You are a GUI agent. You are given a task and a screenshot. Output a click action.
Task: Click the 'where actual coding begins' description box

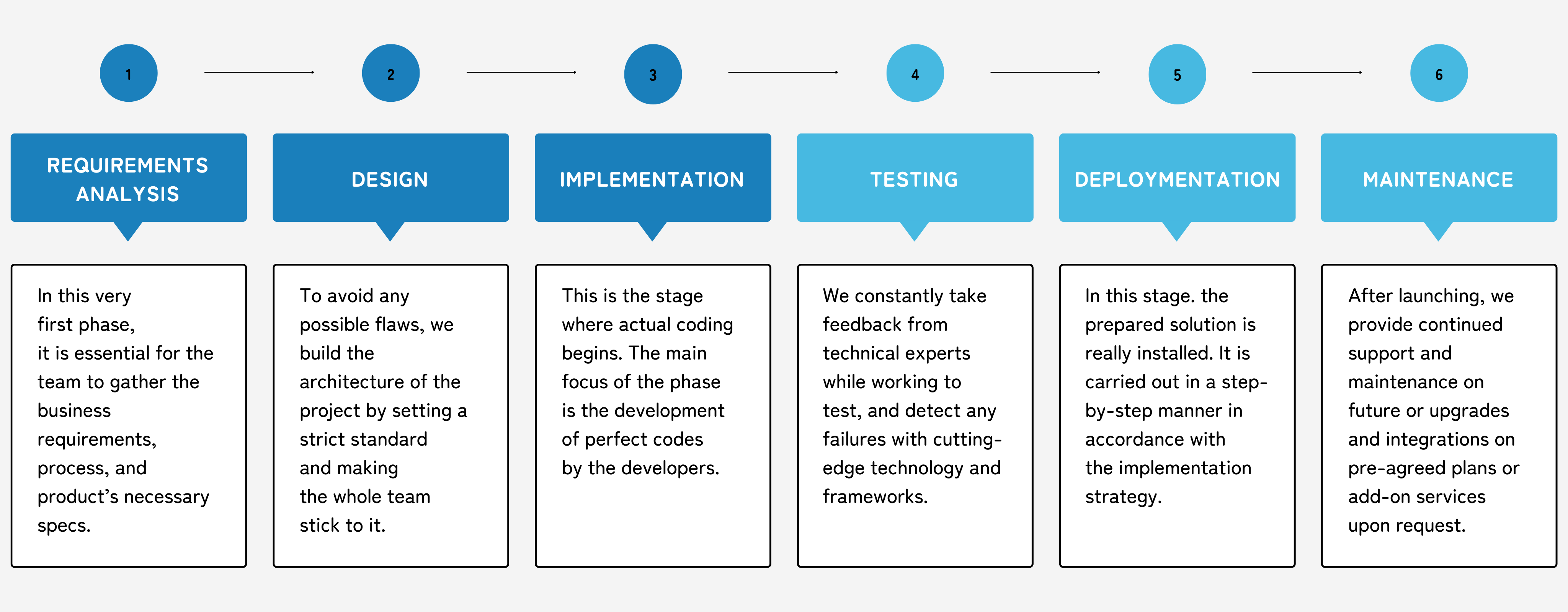(653, 415)
